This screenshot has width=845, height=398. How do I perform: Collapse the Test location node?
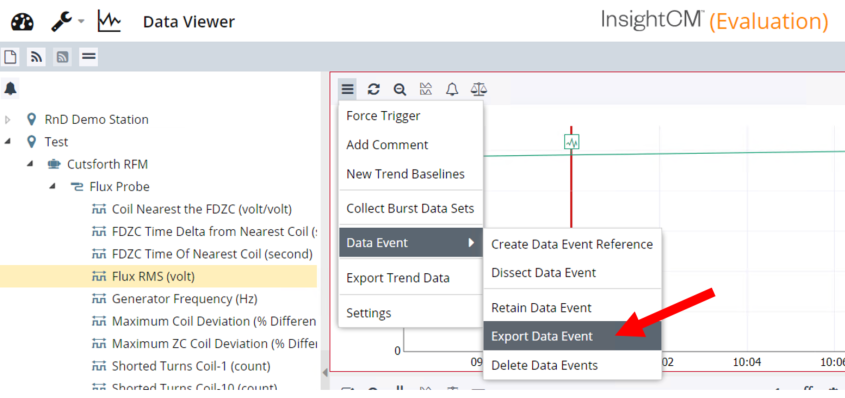point(8,142)
